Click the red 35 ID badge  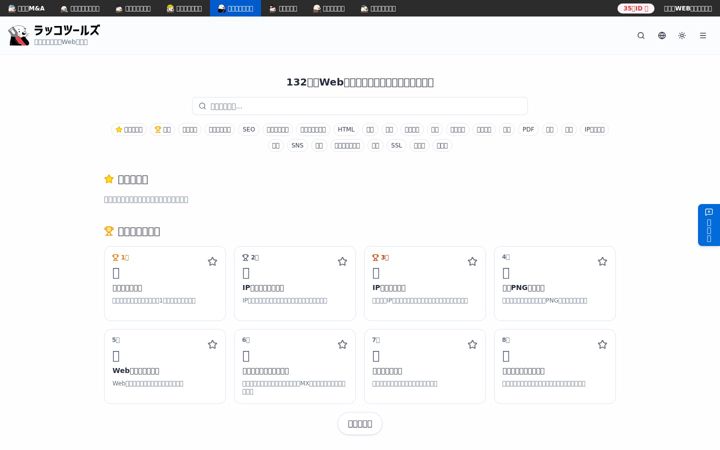tap(636, 8)
